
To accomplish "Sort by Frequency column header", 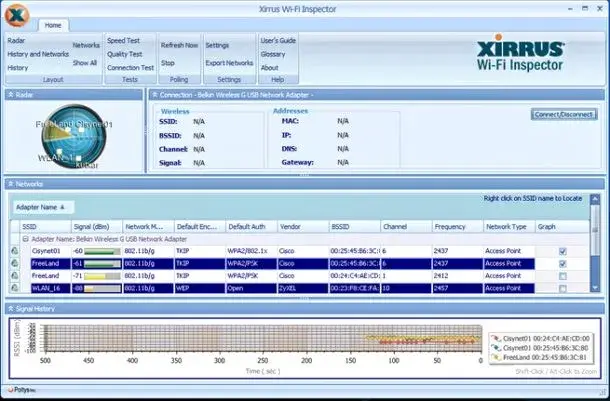I will pos(458,226).
